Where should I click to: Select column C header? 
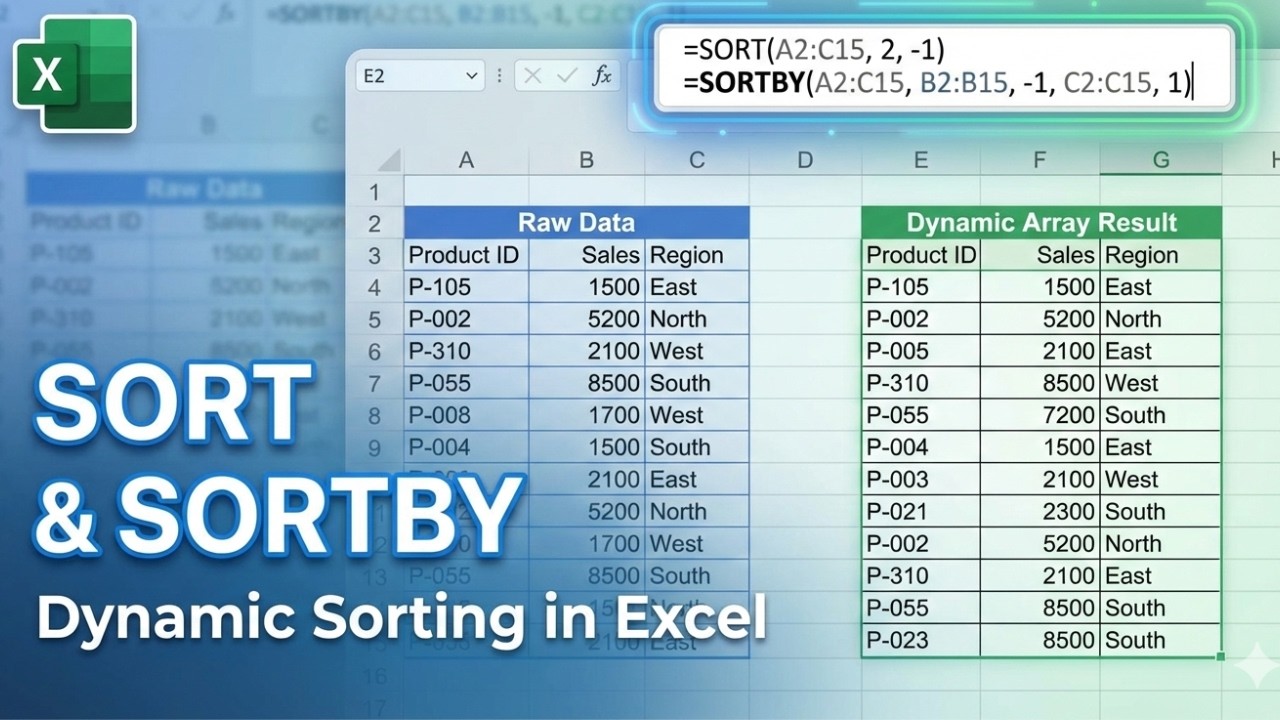(x=697, y=160)
